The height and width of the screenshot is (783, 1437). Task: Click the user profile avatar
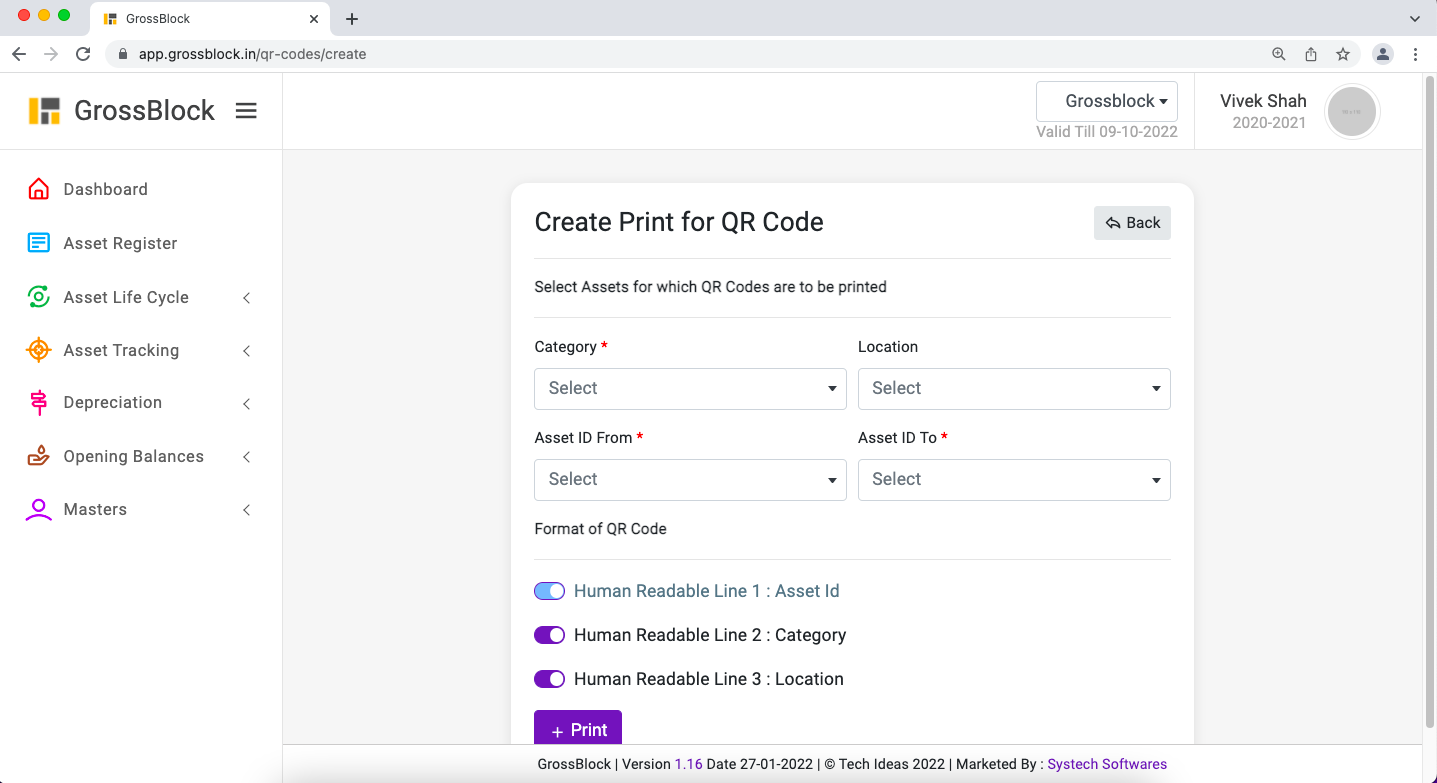point(1351,111)
